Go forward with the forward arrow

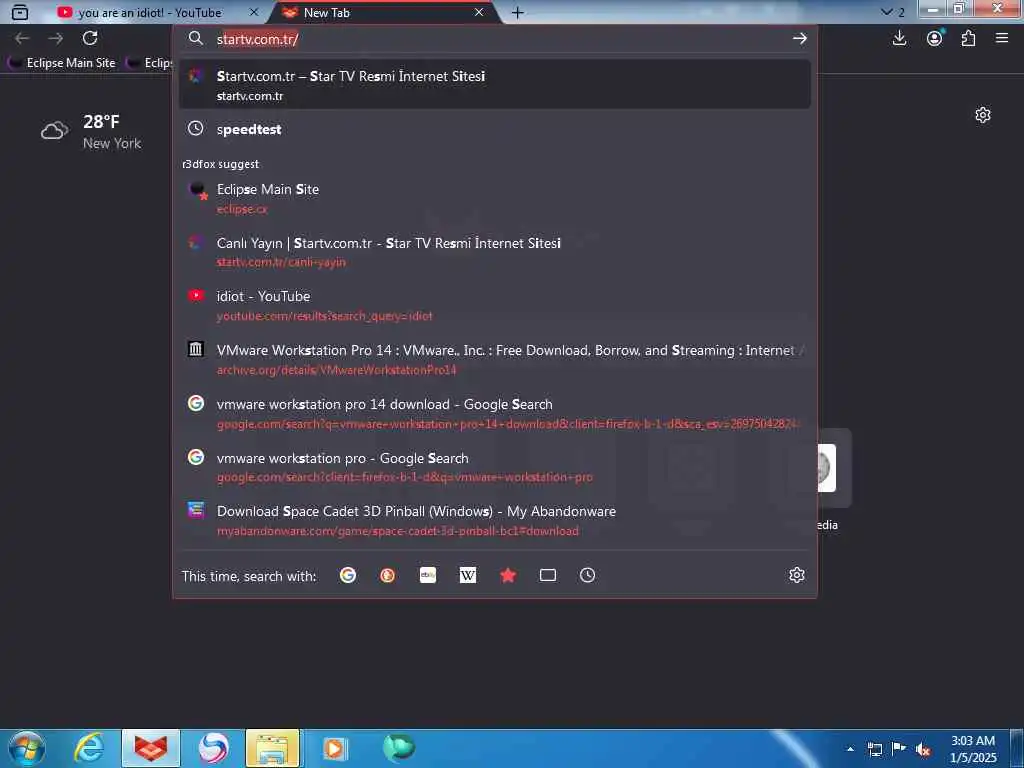[x=56, y=39]
